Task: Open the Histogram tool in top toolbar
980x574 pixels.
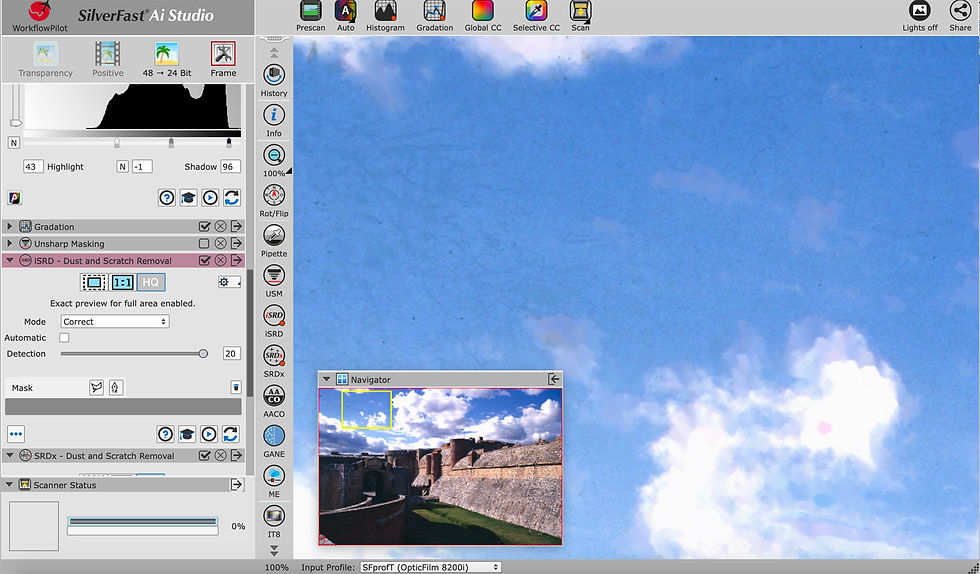Action: pos(385,16)
